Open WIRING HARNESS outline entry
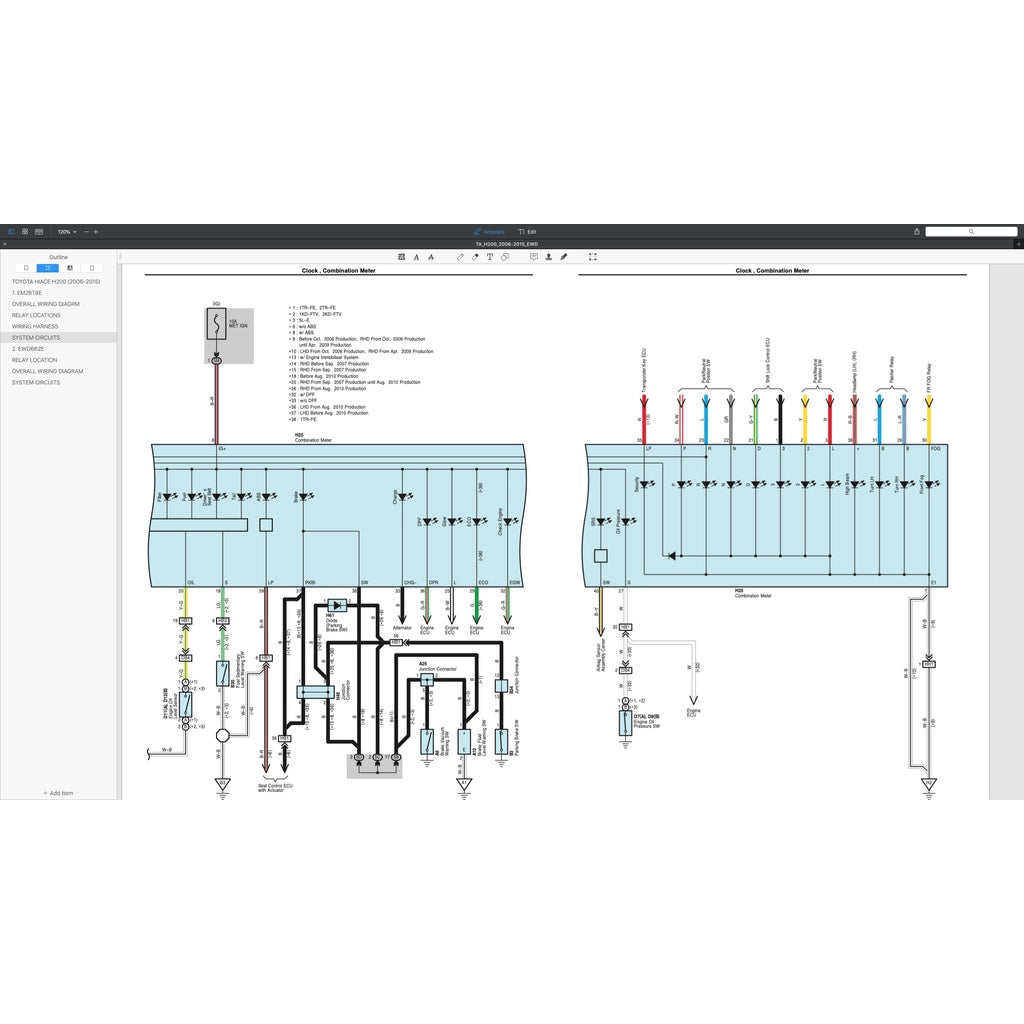The width and height of the screenshot is (1024, 1024). pyautogui.click(x=35, y=326)
